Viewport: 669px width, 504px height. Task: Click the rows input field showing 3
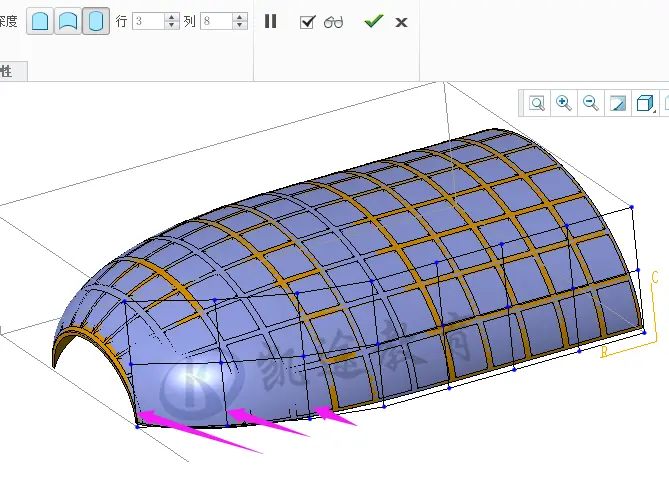(x=149, y=21)
